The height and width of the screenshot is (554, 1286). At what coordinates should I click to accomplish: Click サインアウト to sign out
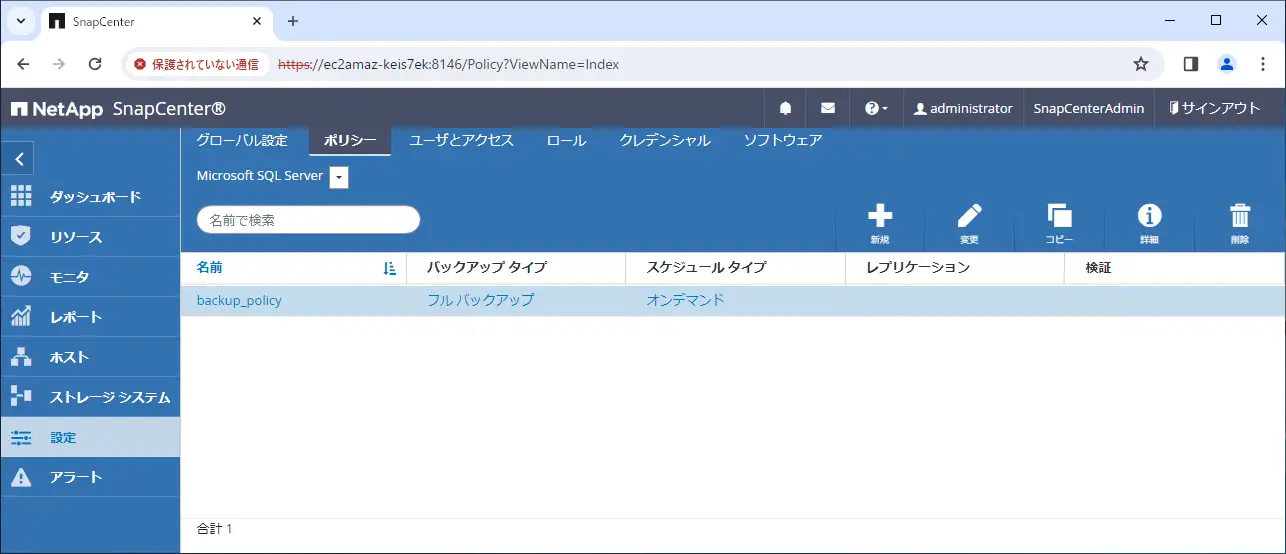(1214, 108)
